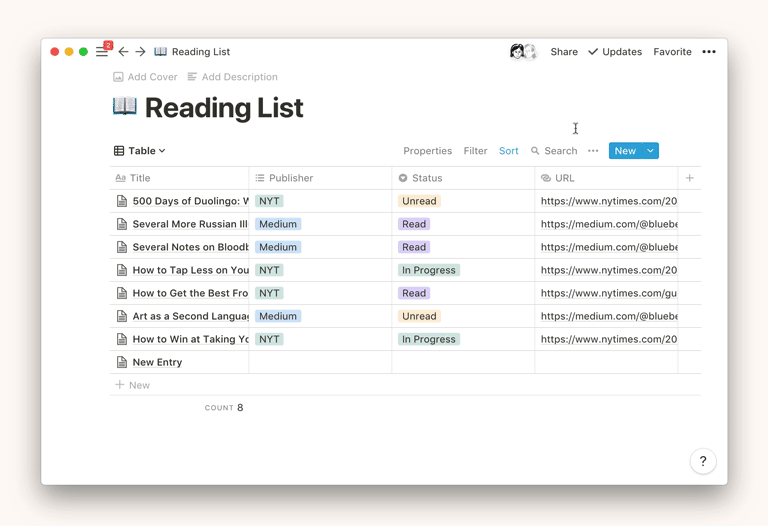768x526 pixels.
Task: Click Add Cover link
Action: tap(145, 77)
